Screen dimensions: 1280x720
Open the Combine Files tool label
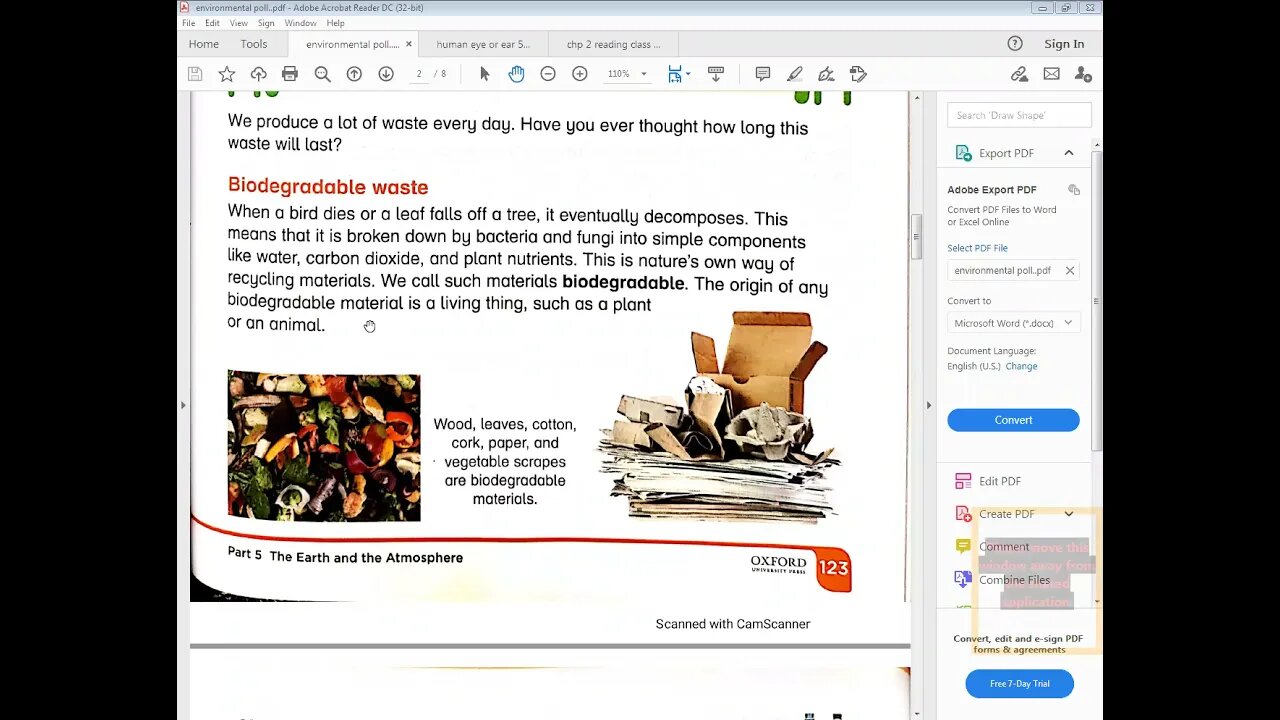pyautogui.click(x=1014, y=580)
